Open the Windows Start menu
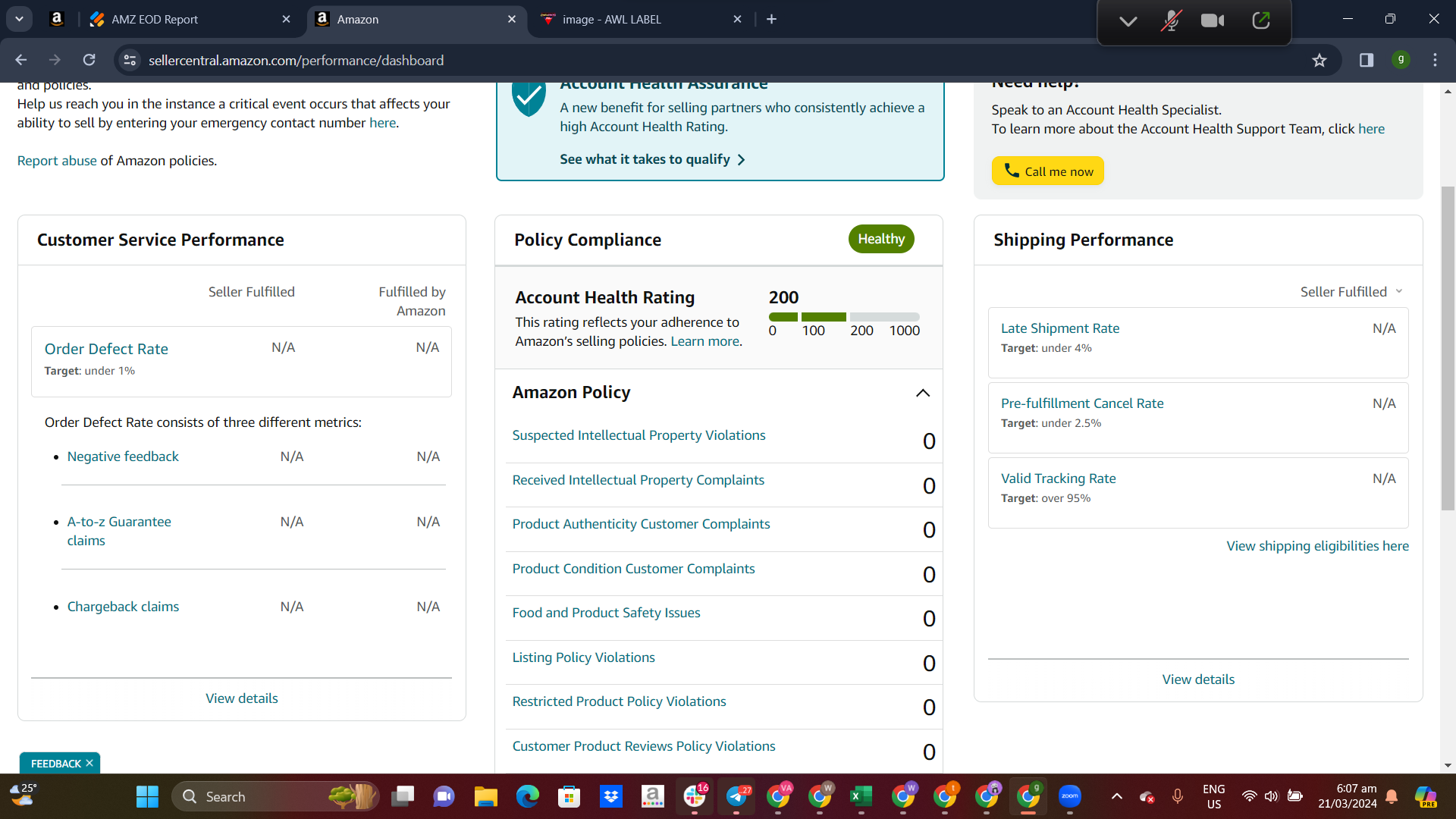This screenshot has height=819, width=1456. pyautogui.click(x=147, y=796)
